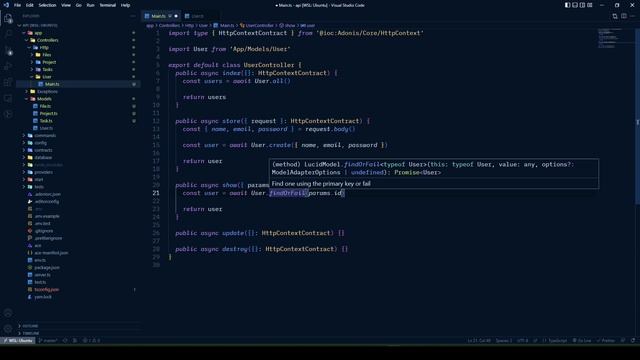Open Remote Explorer in activity bar
640x360 pixels.
(8, 98)
